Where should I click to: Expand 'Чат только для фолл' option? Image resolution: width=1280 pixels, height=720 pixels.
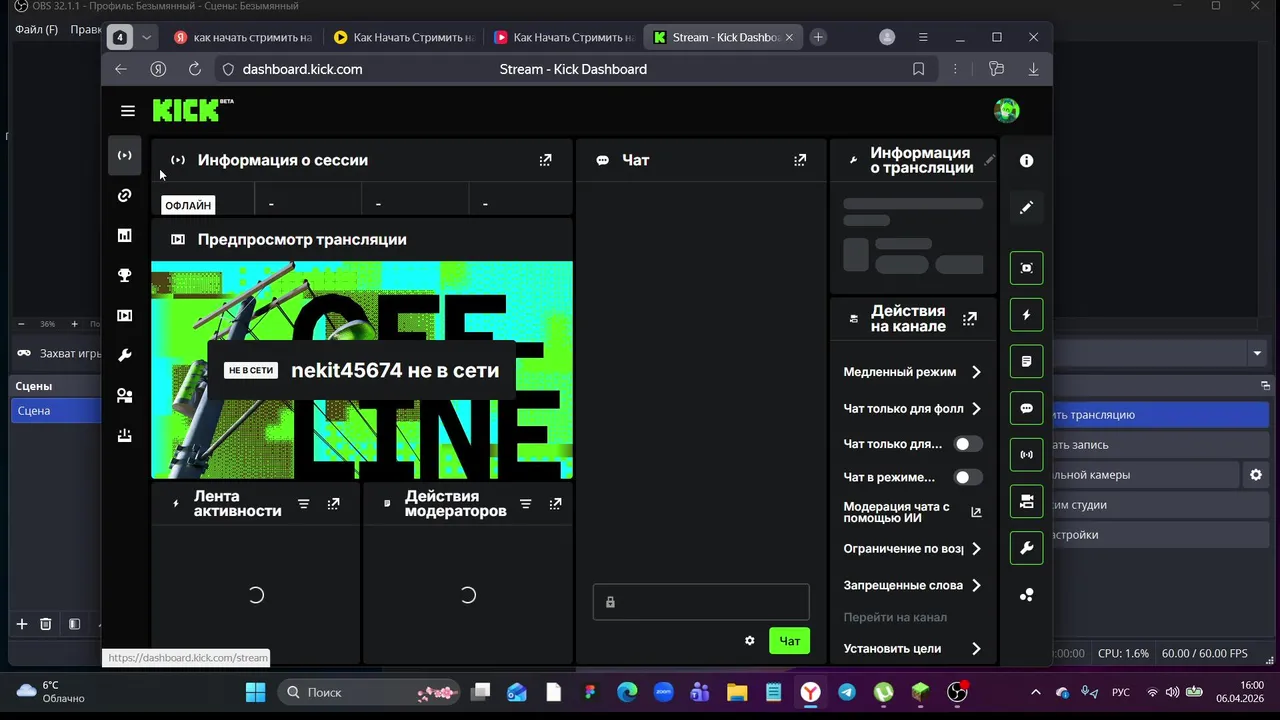pyautogui.click(x=912, y=408)
